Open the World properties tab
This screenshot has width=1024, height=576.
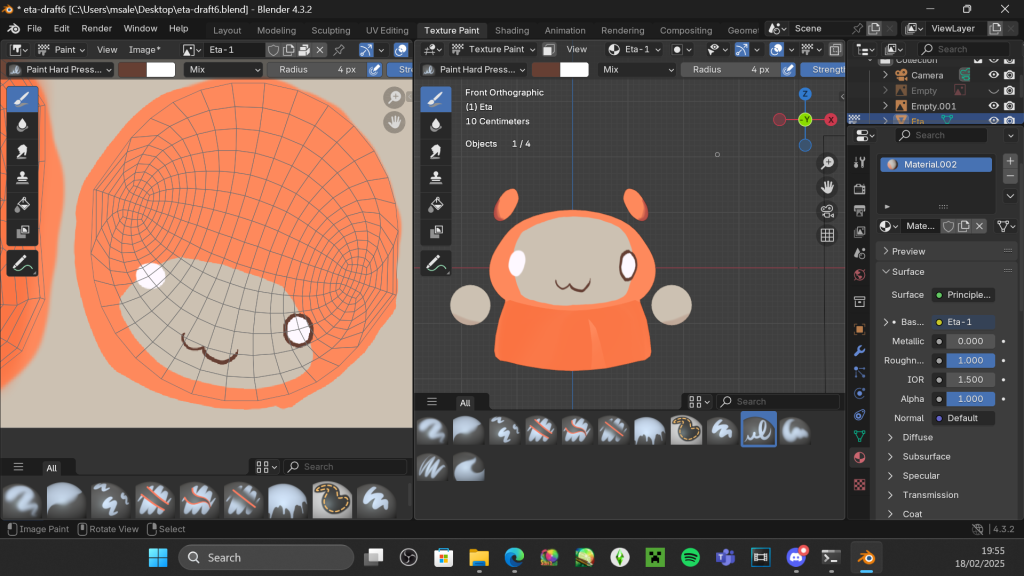point(859,275)
